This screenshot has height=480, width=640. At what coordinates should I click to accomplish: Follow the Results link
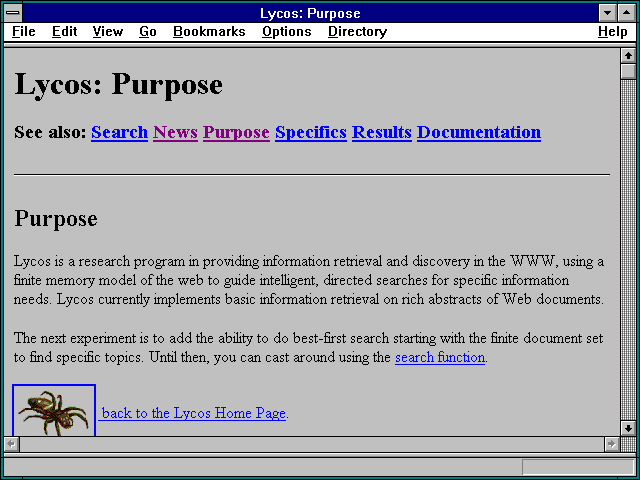tap(382, 132)
